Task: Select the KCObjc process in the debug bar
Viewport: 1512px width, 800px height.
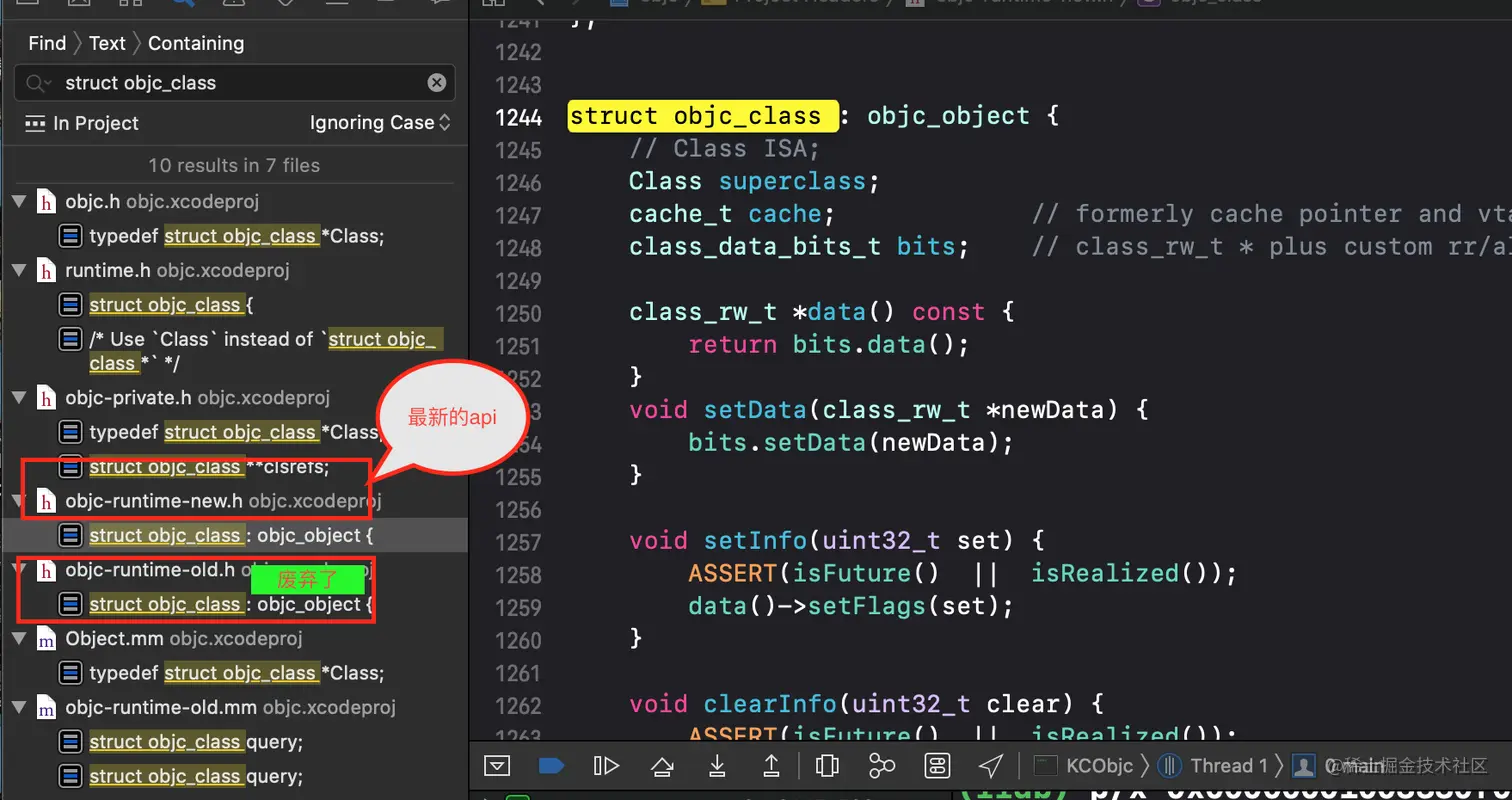Action: coord(1084,766)
